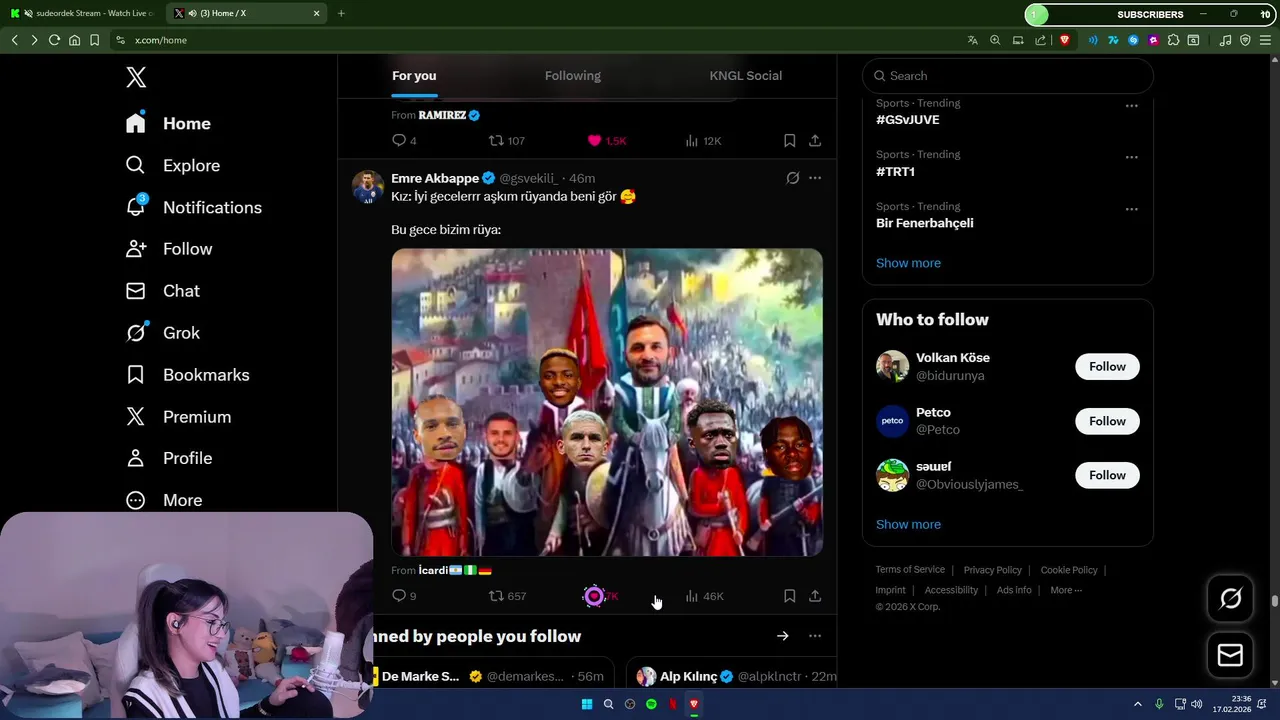Image resolution: width=1280 pixels, height=720 pixels.
Task: Open the floating messages envelope button
Action: tap(1230, 655)
